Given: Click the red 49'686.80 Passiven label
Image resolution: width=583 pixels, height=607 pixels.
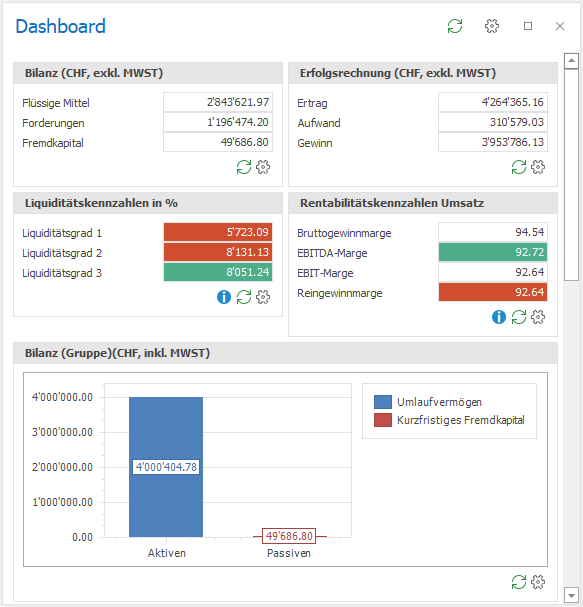Looking at the screenshot, I should point(289,536).
